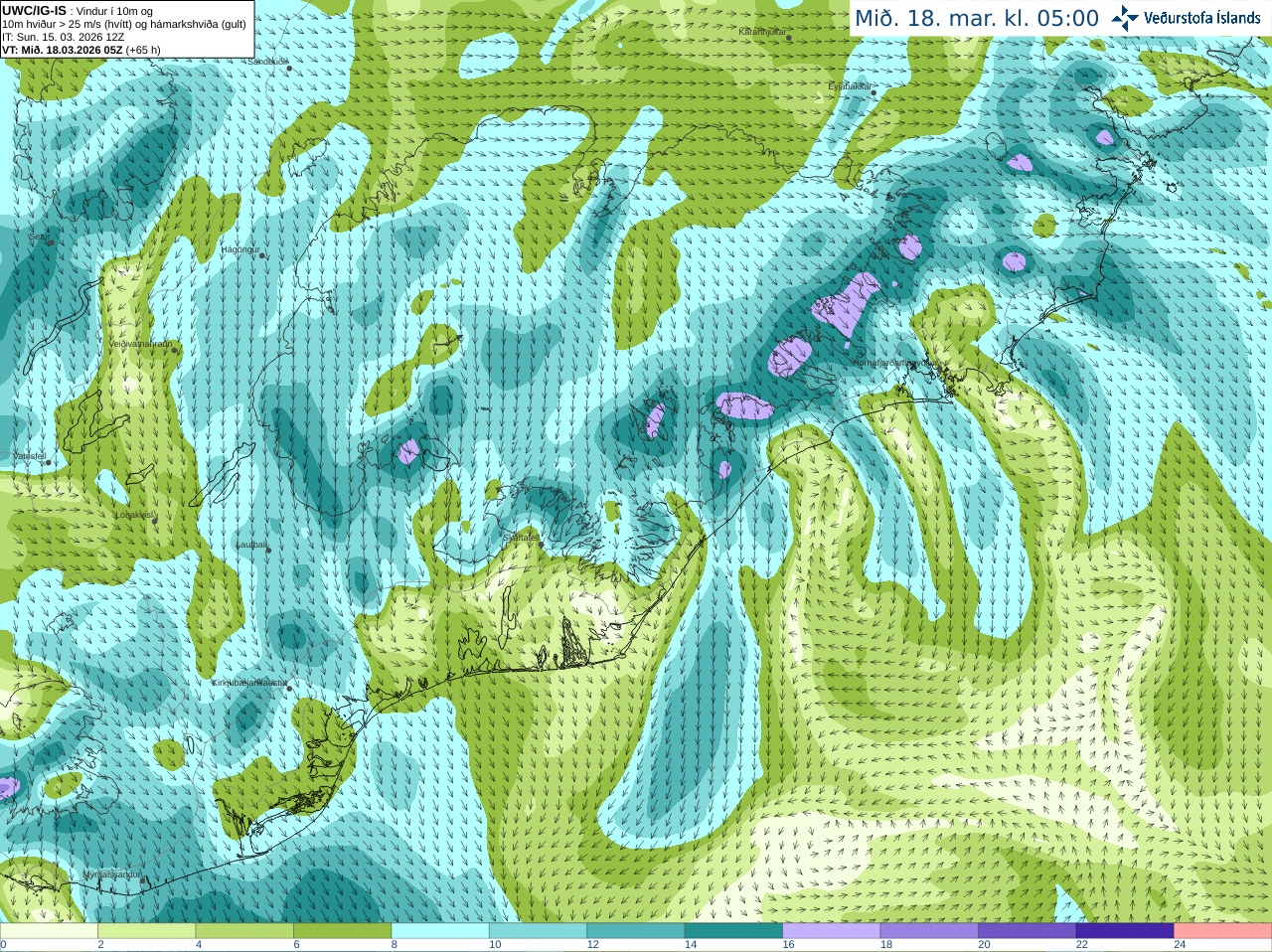Click the Setur station label
The width and height of the screenshot is (1272, 952).
tap(39, 237)
